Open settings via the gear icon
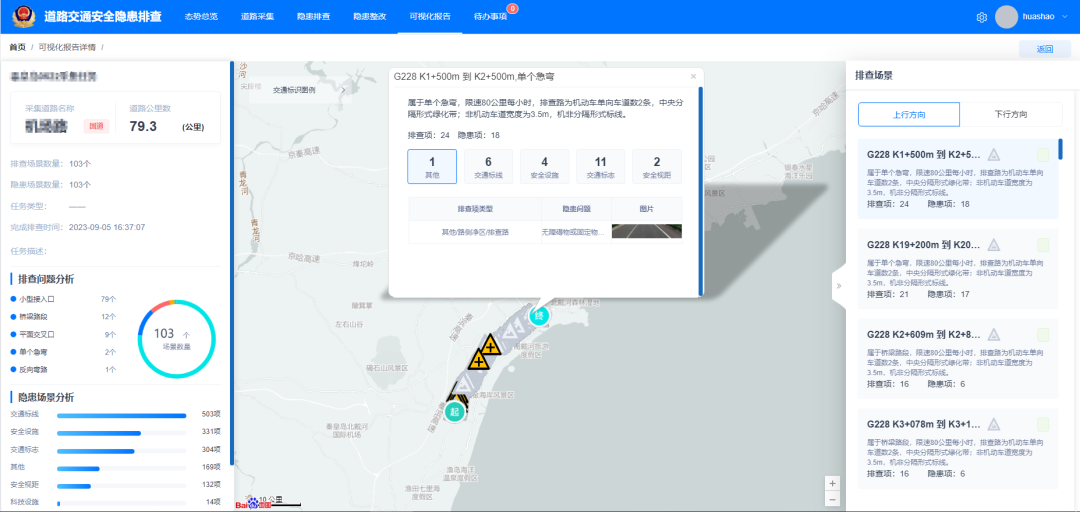The height and width of the screenshot is (512, 1080). click(x=981, y=17)
